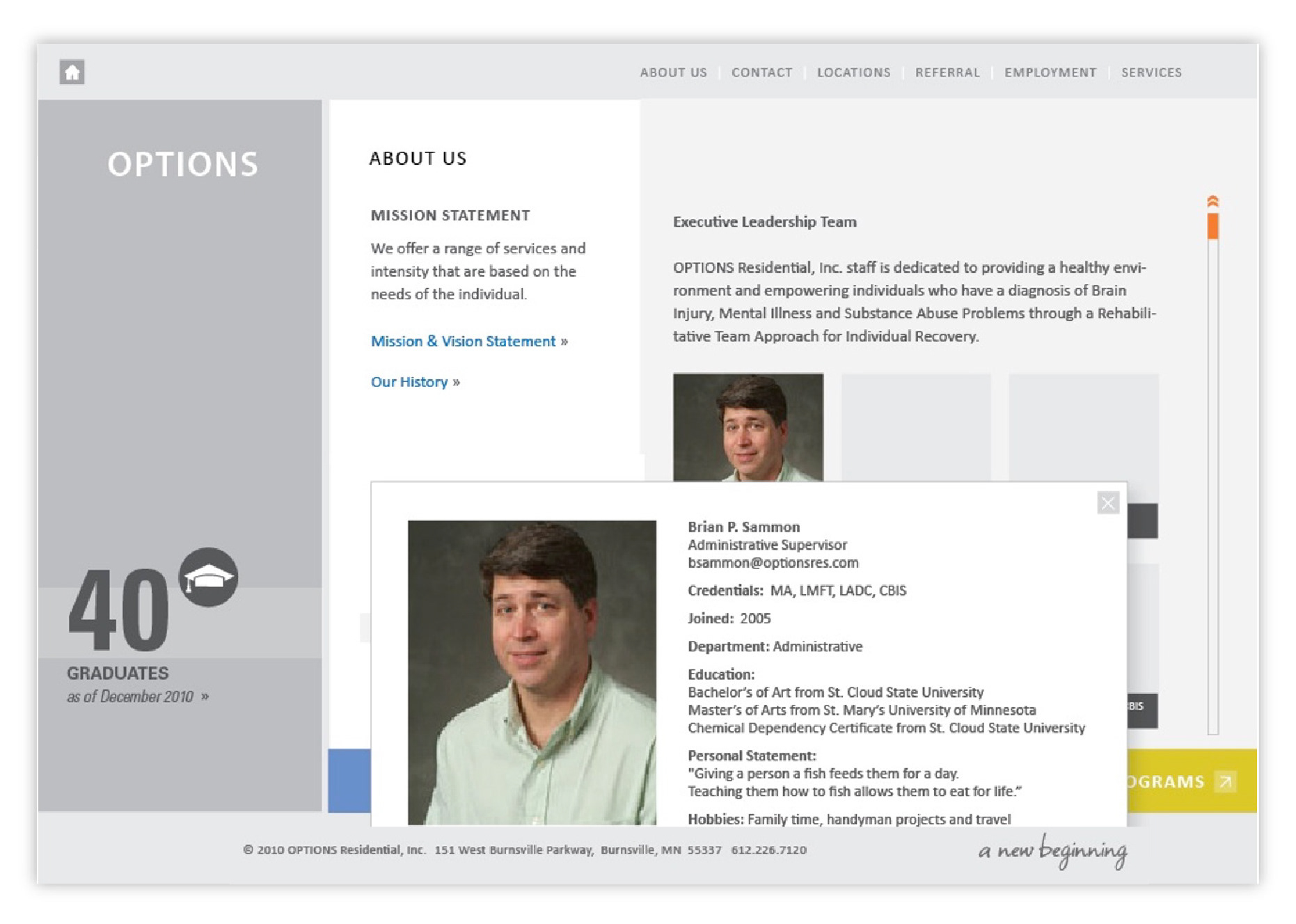The height and width of the screenshot is (924, 1296).
Task: Close the Brian P. Sammon profile popup
Action: tap(1107, 502)
